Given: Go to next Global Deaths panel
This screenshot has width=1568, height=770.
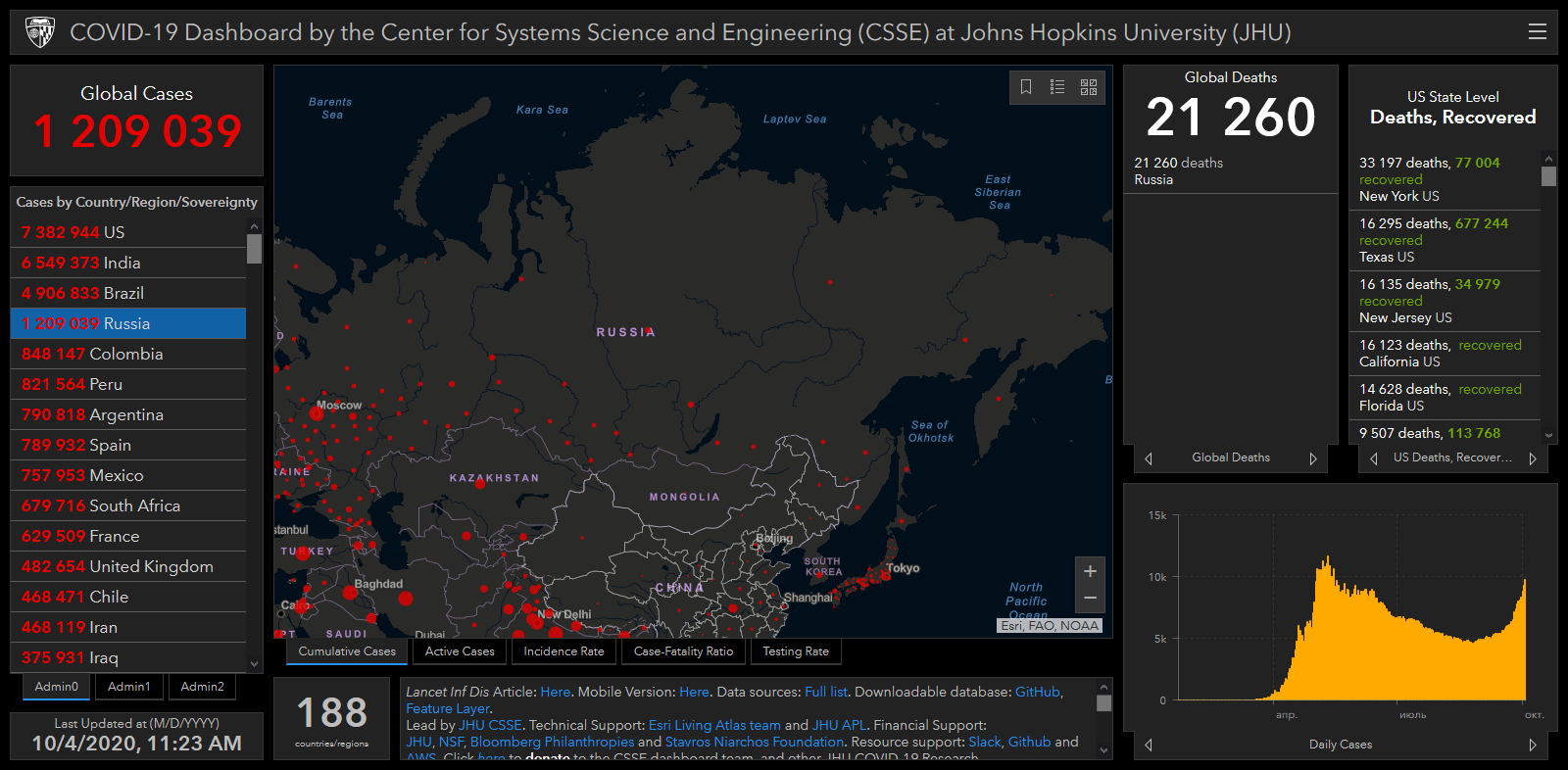Looking at the screenshot, I should pyautogui.click(x=1313, y=458).
